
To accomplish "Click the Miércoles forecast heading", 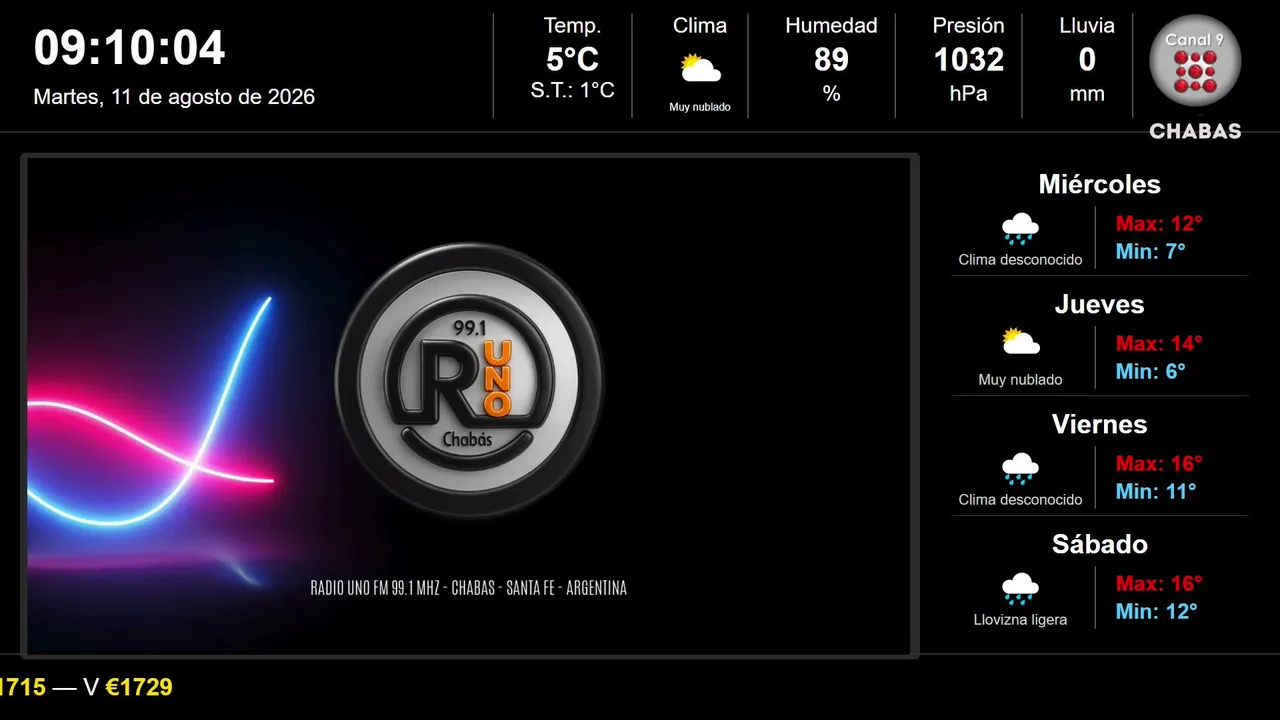I will point(1099,184).
